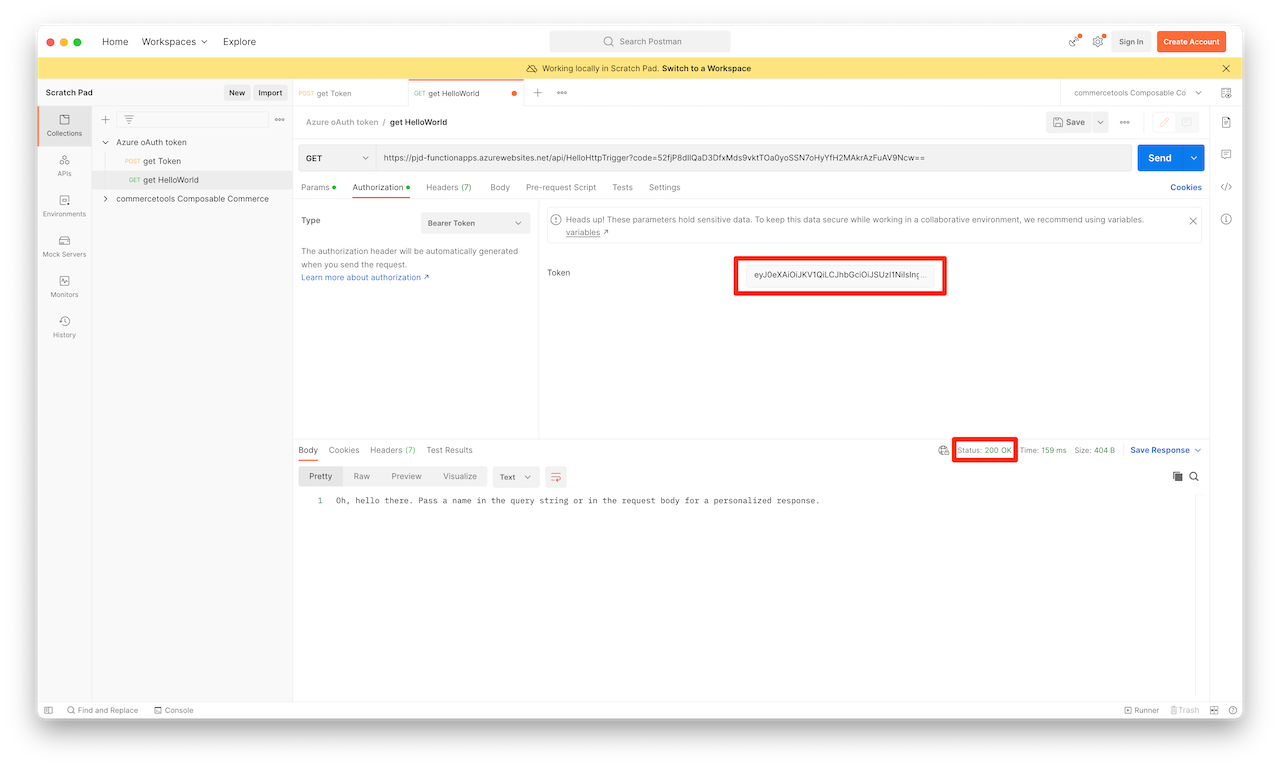
Task: Toggle the two-pane layout icon in status bar
Action: click(x=1214, y=710)
